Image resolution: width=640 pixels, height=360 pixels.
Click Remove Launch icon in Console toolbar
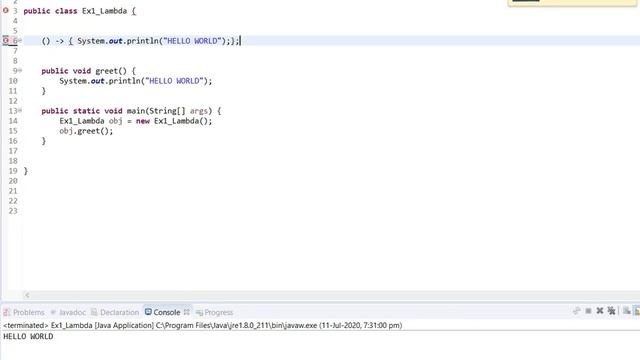tap(600, 311)
